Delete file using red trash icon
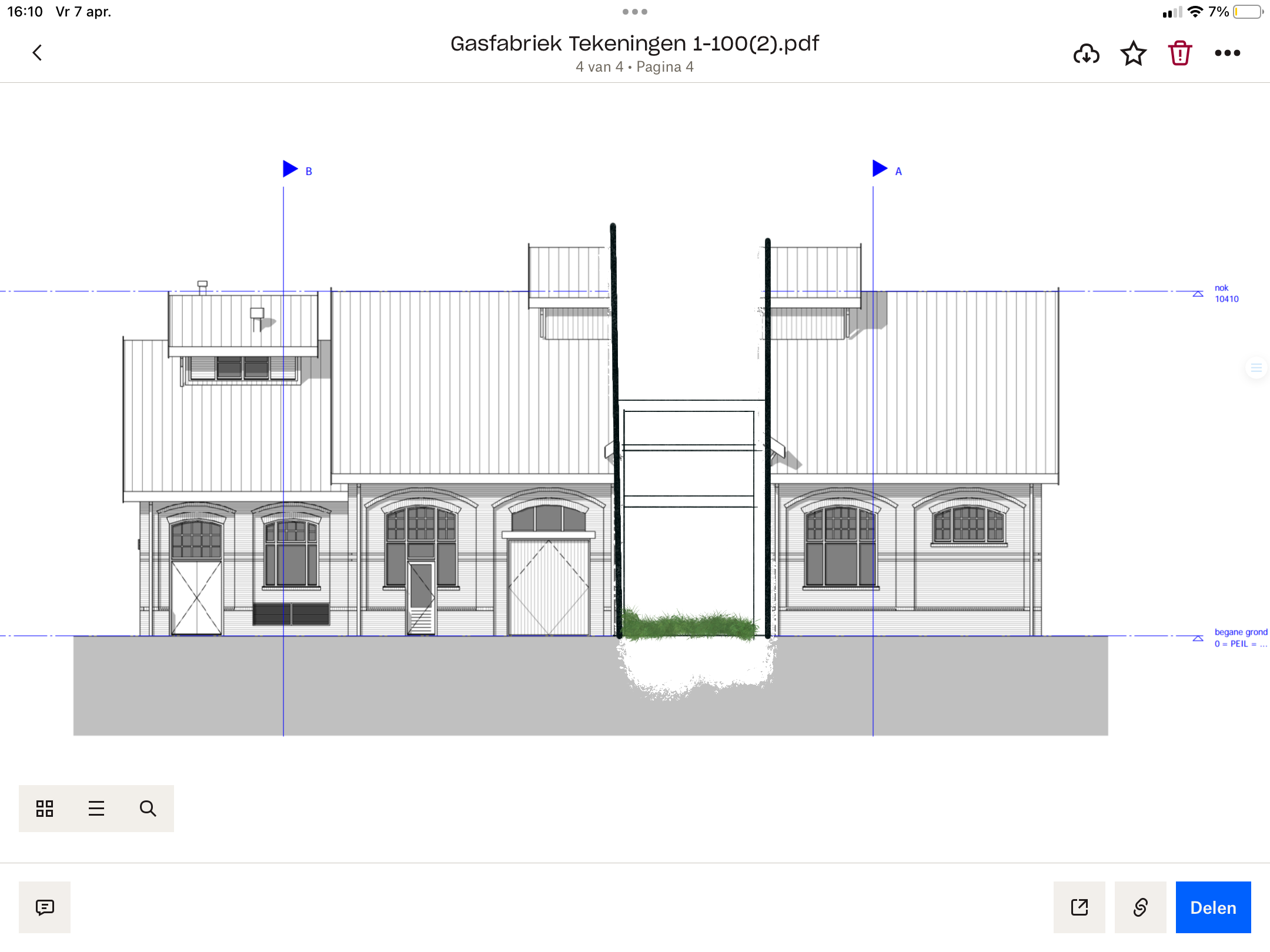 click(x=1179, y=53)
